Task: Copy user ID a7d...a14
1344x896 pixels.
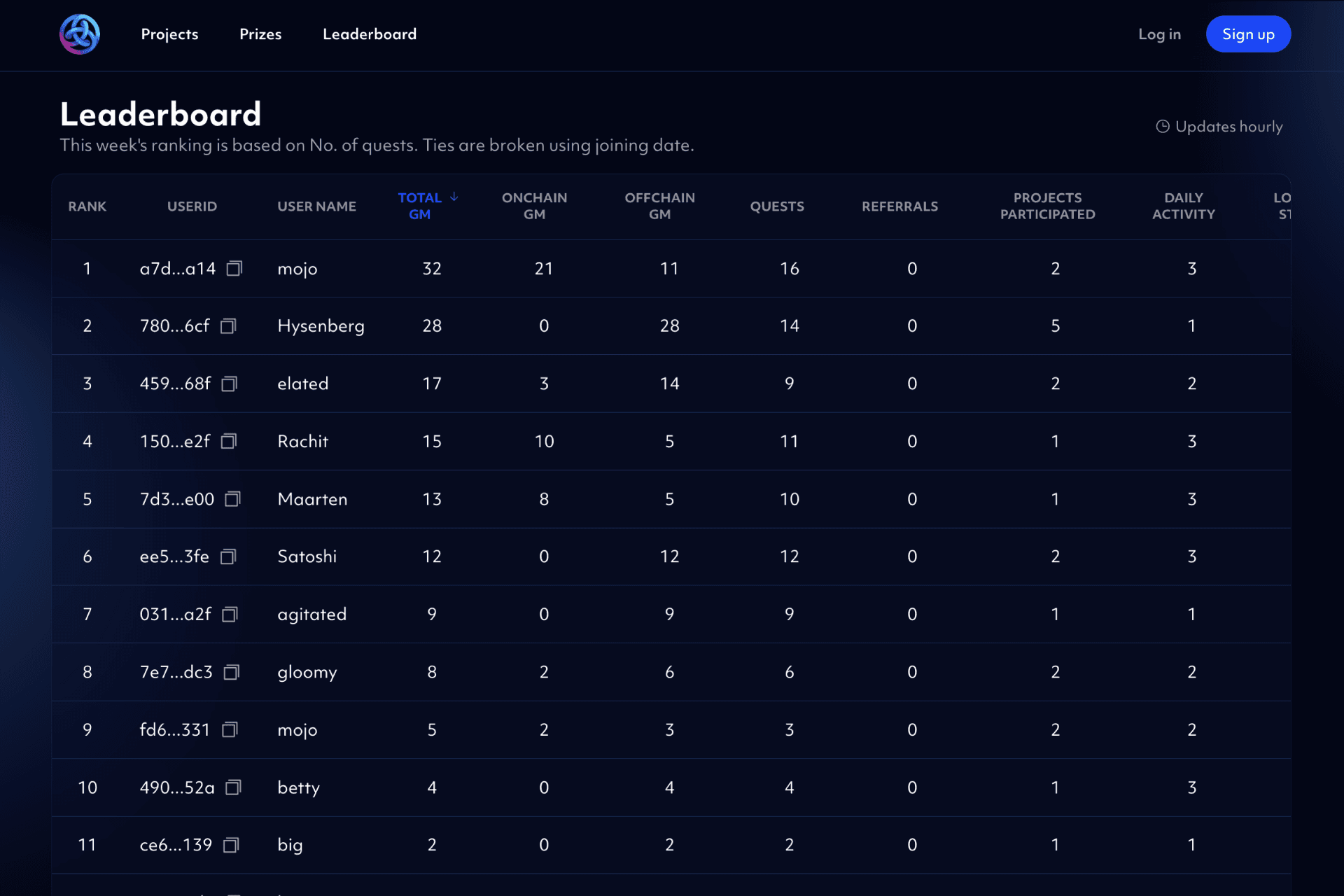Action: click(234, 268)
